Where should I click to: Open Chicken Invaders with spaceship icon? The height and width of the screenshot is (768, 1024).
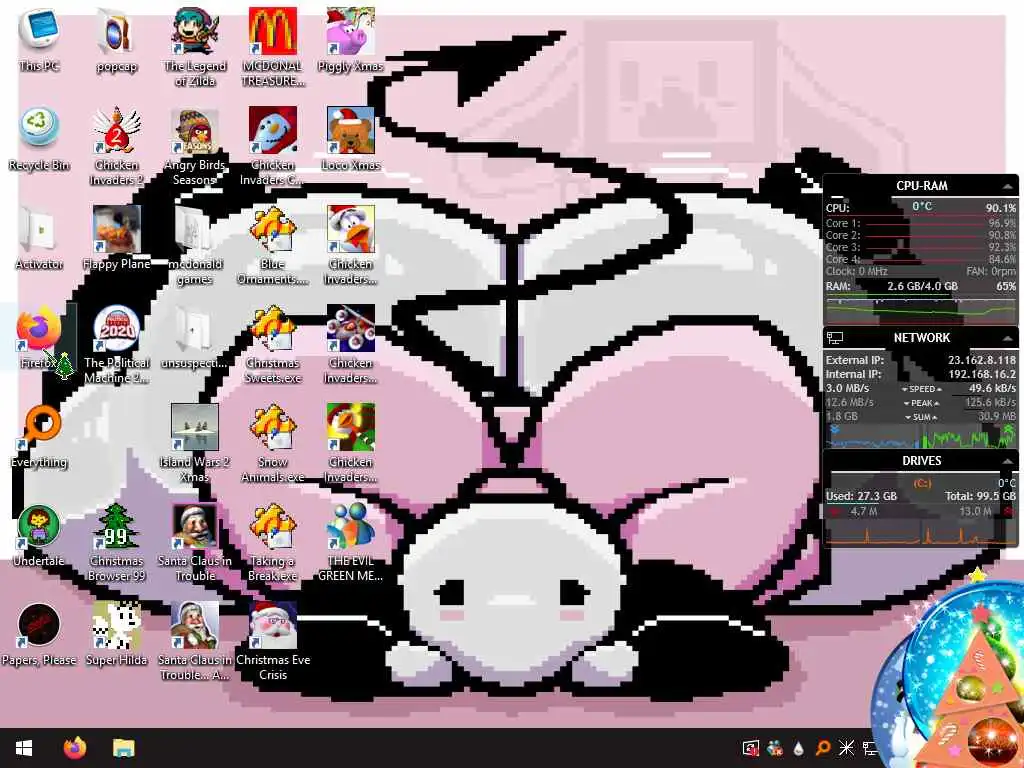point(351,344)
